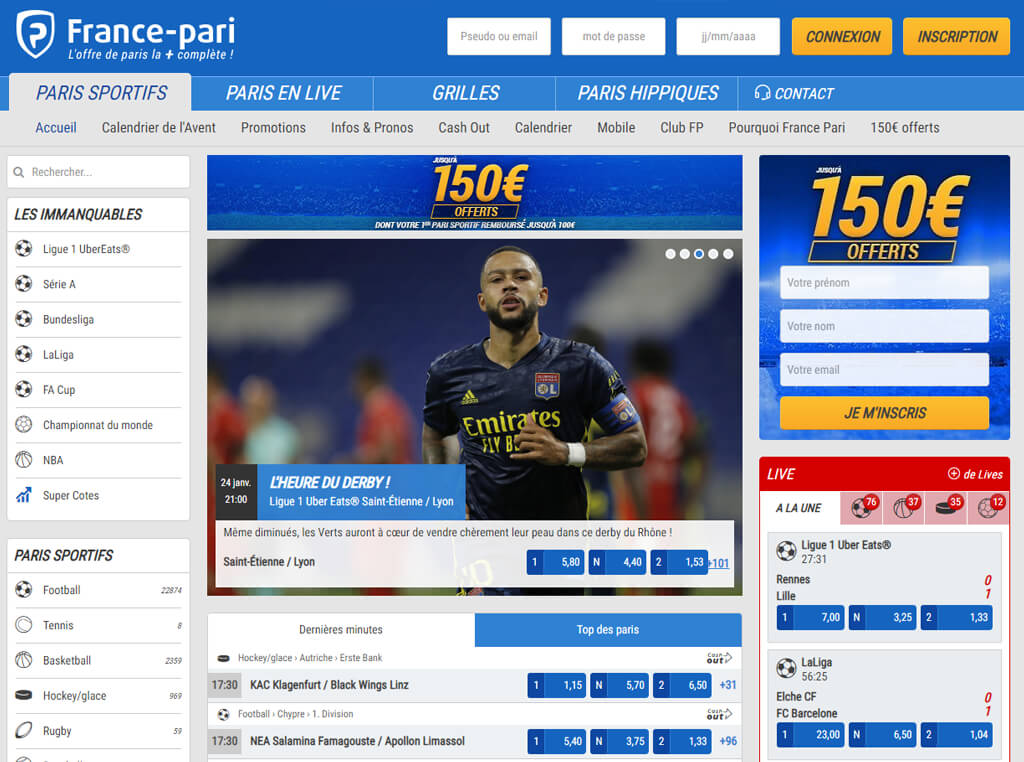Select live football icon with badge 76
Screen dimensions: 1024x762
pyautogui.click(x=861, y=508)
